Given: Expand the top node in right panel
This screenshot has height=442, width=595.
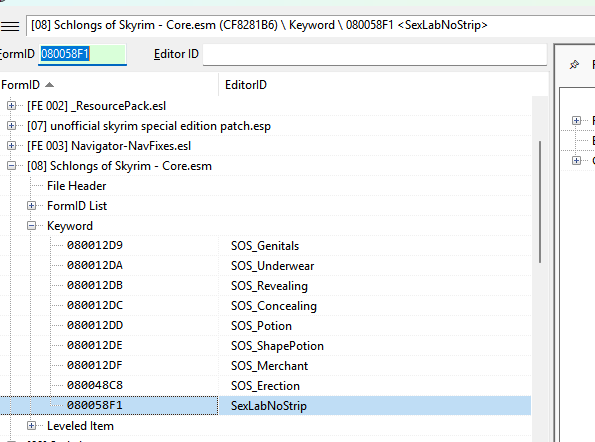Looking at the screenshot, I should coord(576,121).
